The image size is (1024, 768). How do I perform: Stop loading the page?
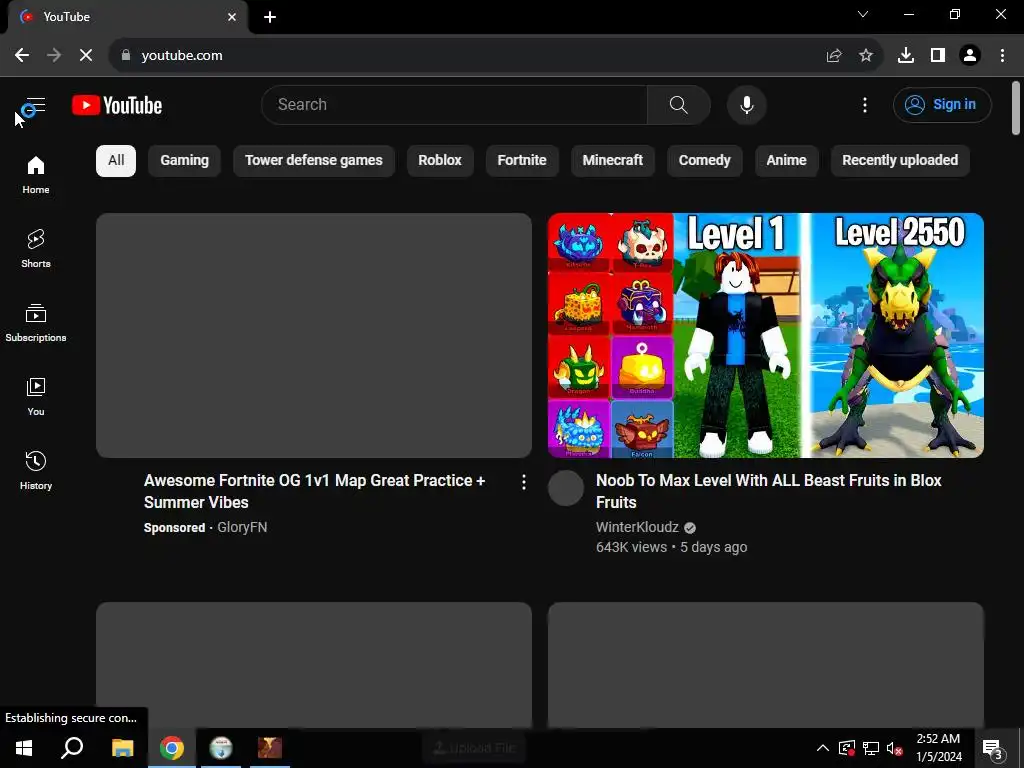tap(86, 56)
